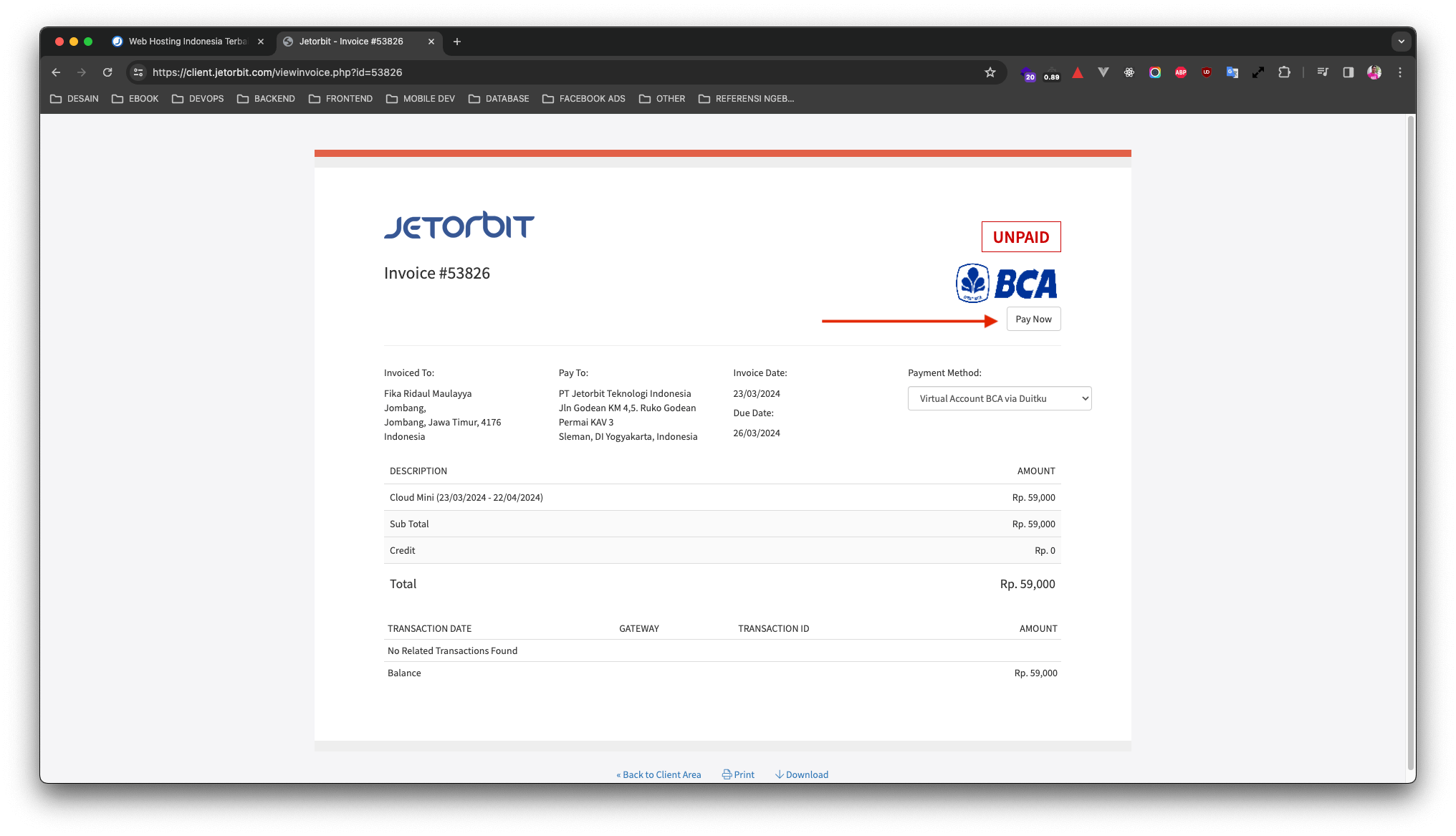Open the REFERENSI NGEB... bookmarks folder
The image size is (1456, 836).
point(746,99)
